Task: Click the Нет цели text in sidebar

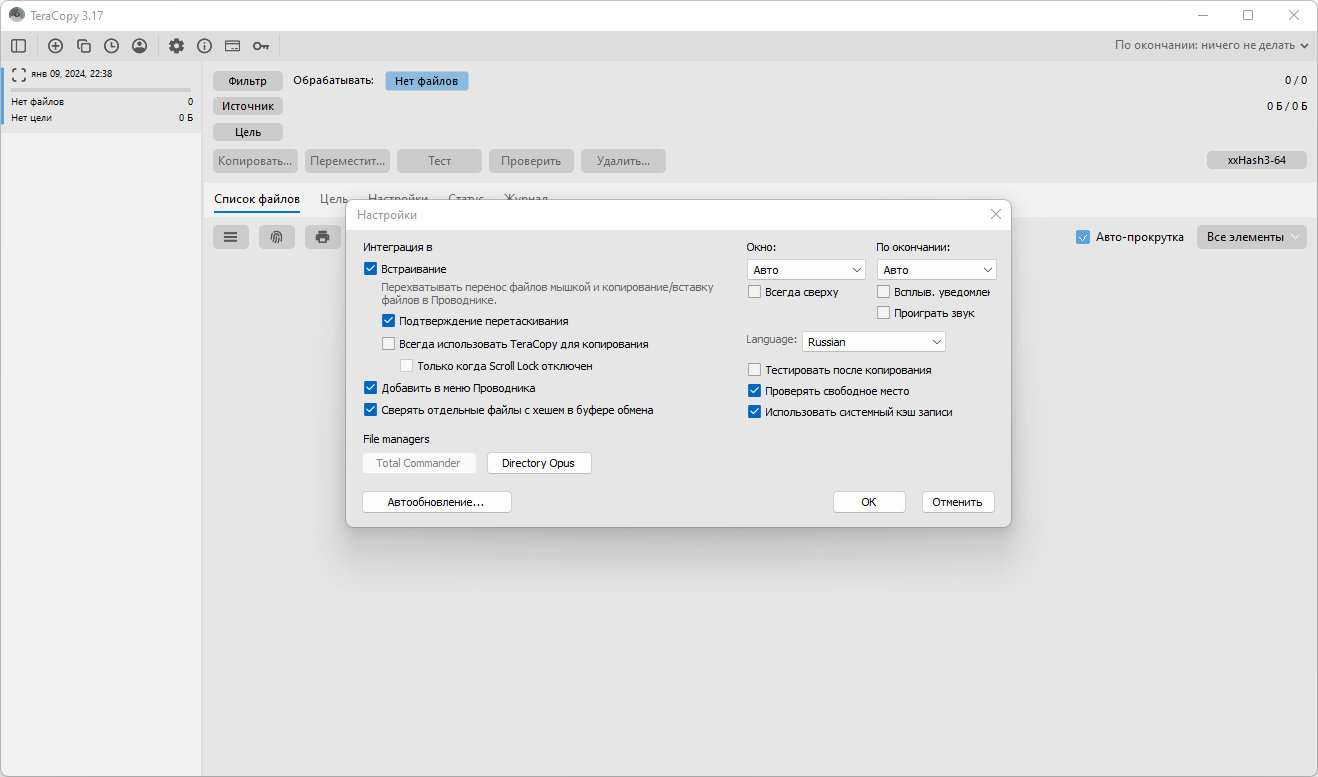Action: [32, 118]
